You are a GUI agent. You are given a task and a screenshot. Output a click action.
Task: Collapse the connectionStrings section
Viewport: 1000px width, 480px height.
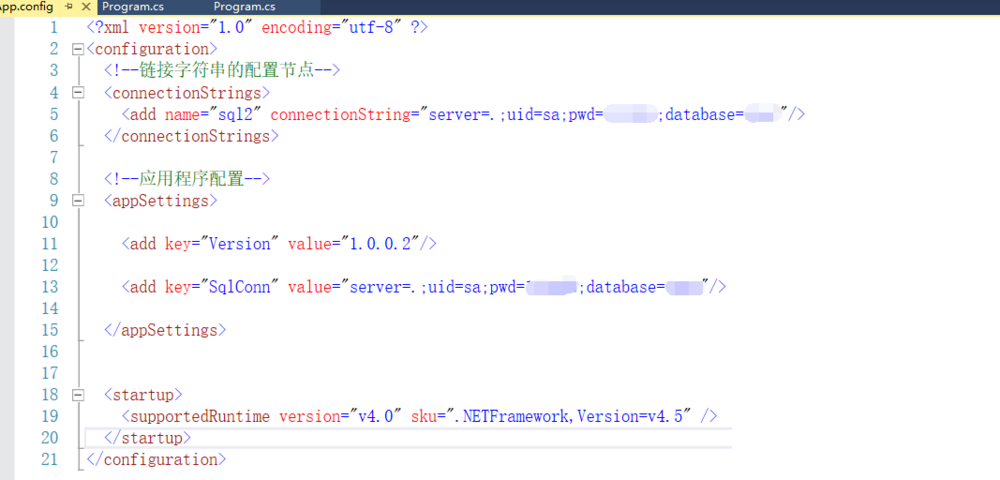click(x=79, y=92)
